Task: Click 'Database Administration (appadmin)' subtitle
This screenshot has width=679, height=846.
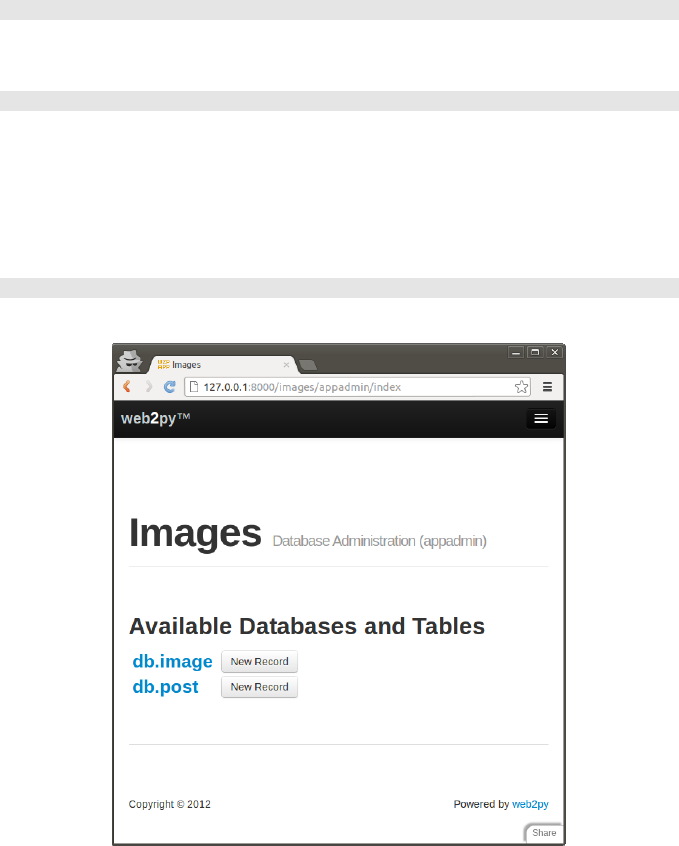Action: tap(379, 541)
